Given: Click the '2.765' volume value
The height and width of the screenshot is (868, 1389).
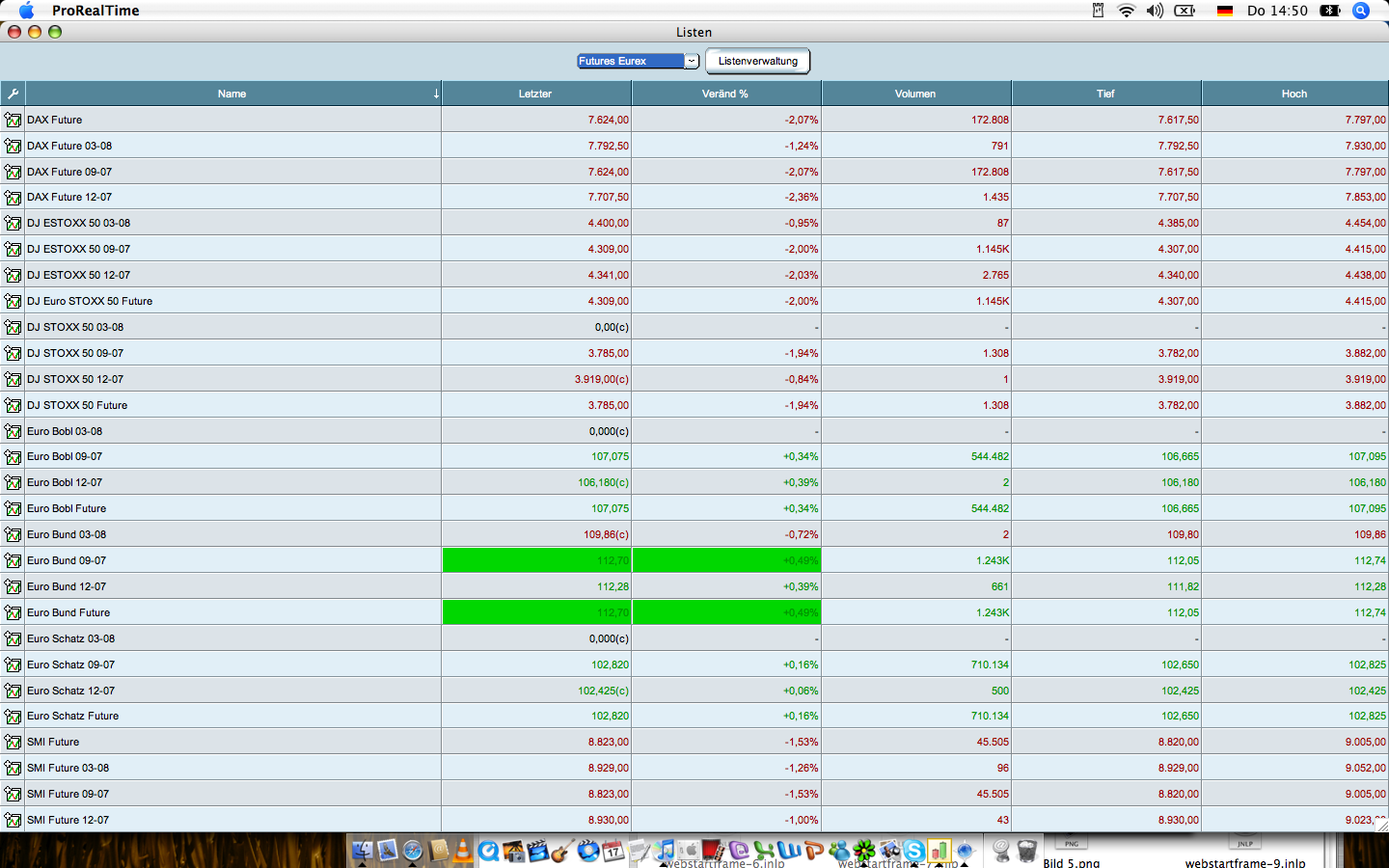Looking at the screenshot, I should (995, 276).
